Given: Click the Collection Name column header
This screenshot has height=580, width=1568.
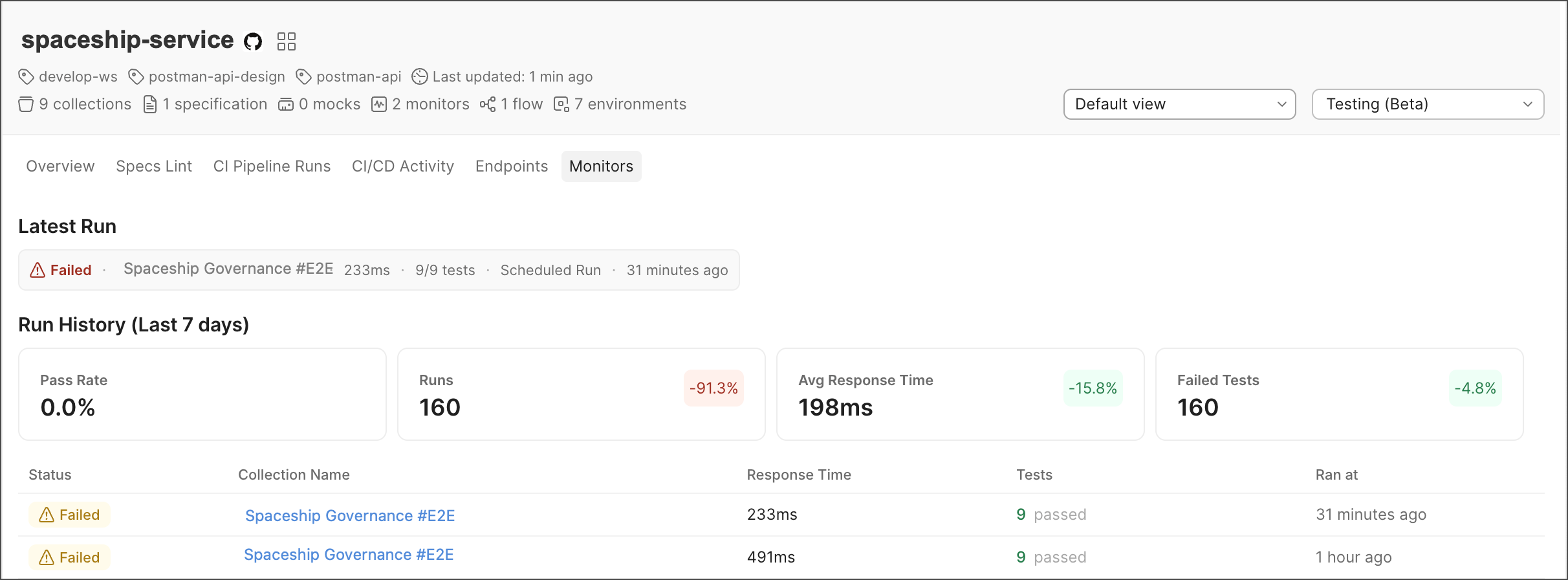Looking at the screenshot, I should click(294, 474).
